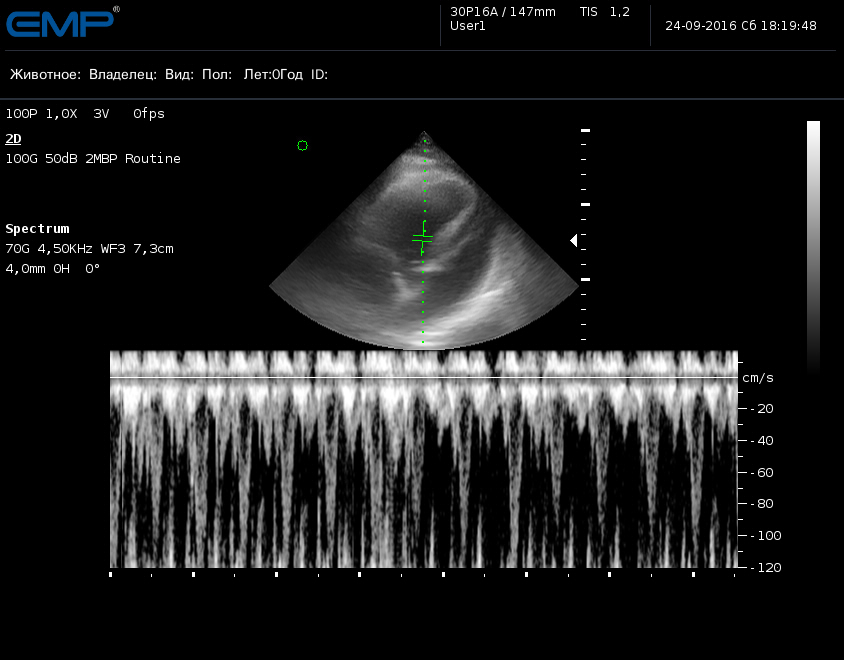Screen dimensions: 844x660
Task: Click the ID field label
Action: pyautogui.click(x=319, y=74)
